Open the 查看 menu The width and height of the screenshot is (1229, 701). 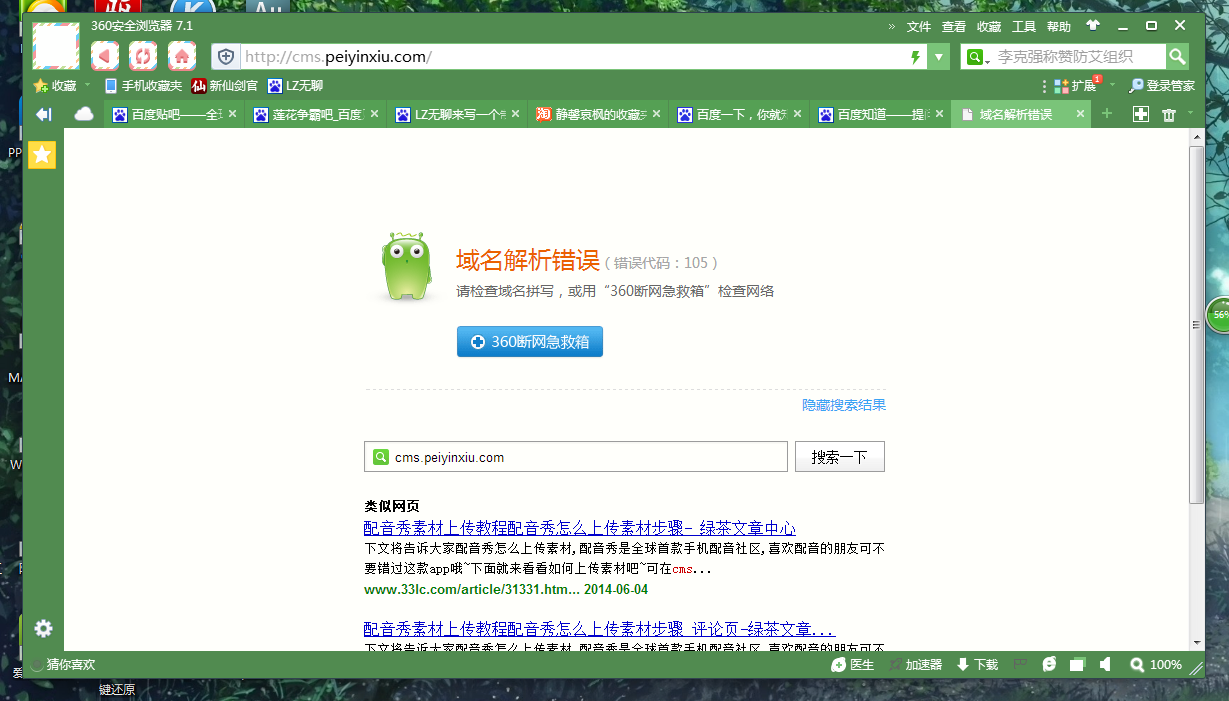tap(953, 27)
